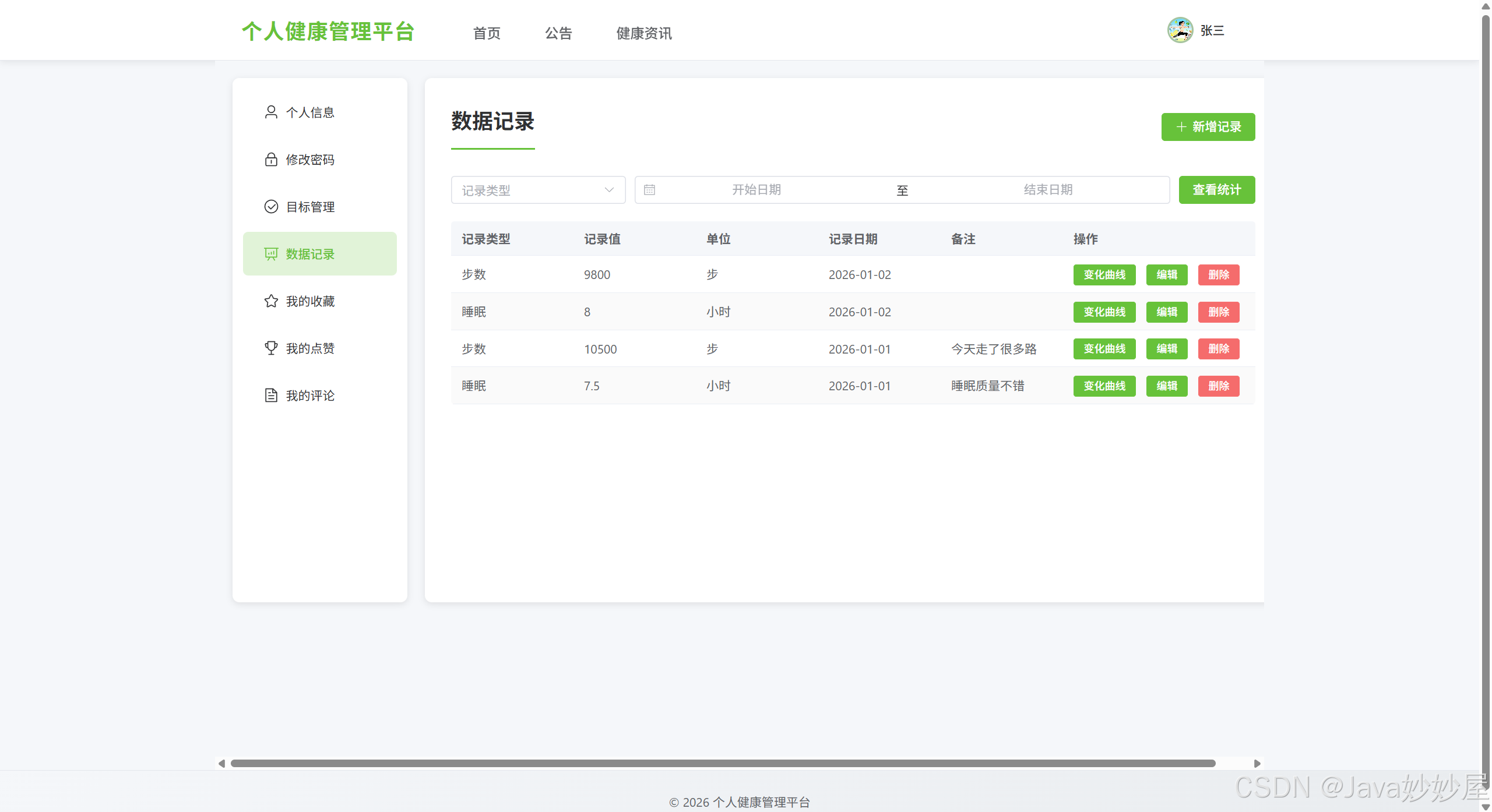
Task: Click the trophy icon beside 我的点赞
Action: (x=271, y=348)
